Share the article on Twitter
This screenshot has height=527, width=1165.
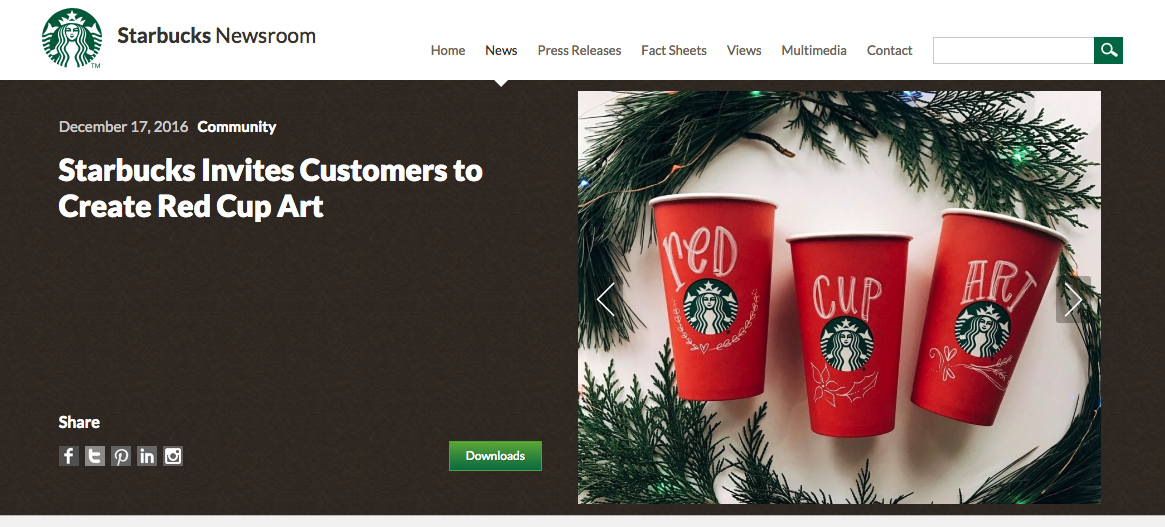tap(94, 456)
